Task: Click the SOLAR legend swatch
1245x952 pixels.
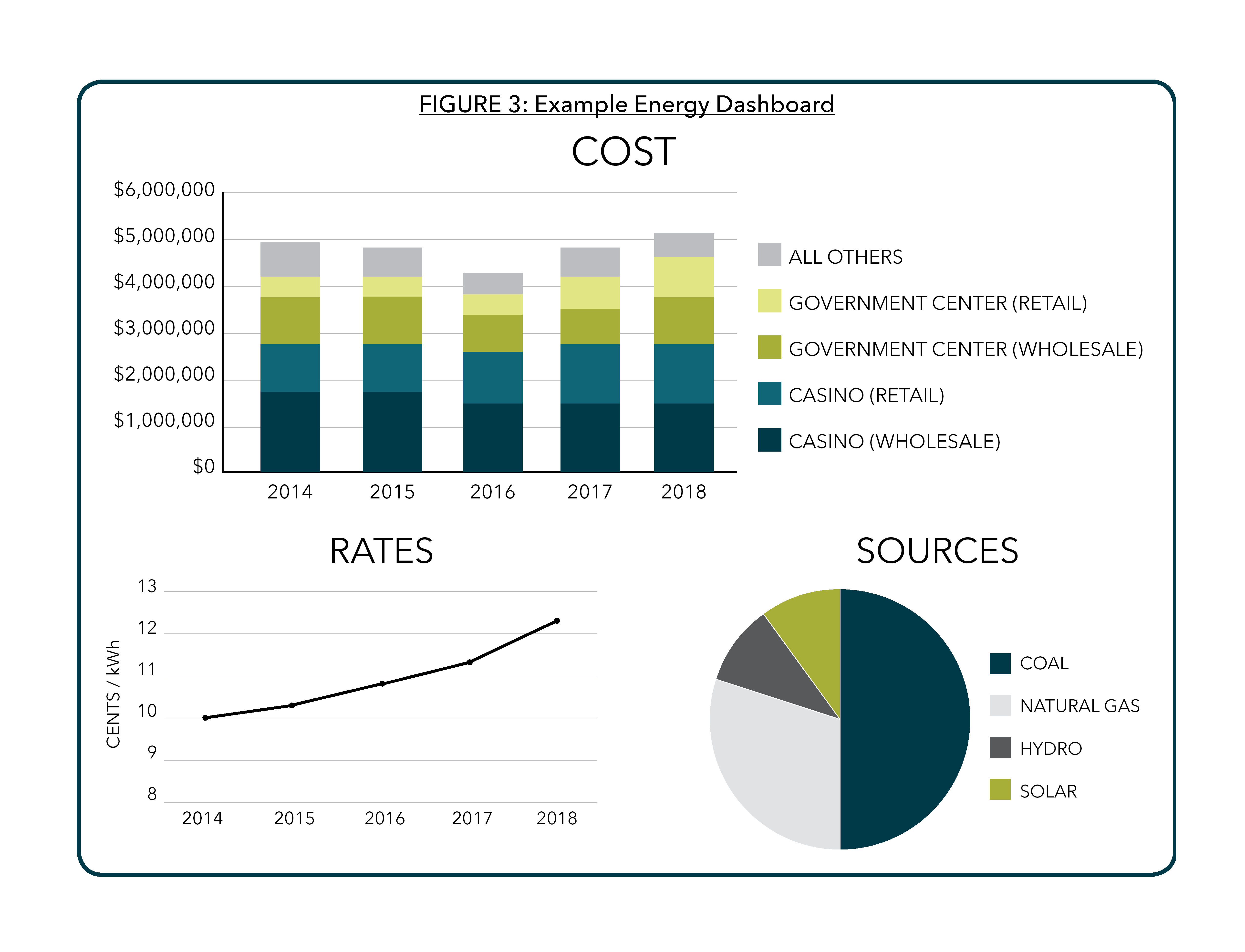Action: (x=1000, y=789)
